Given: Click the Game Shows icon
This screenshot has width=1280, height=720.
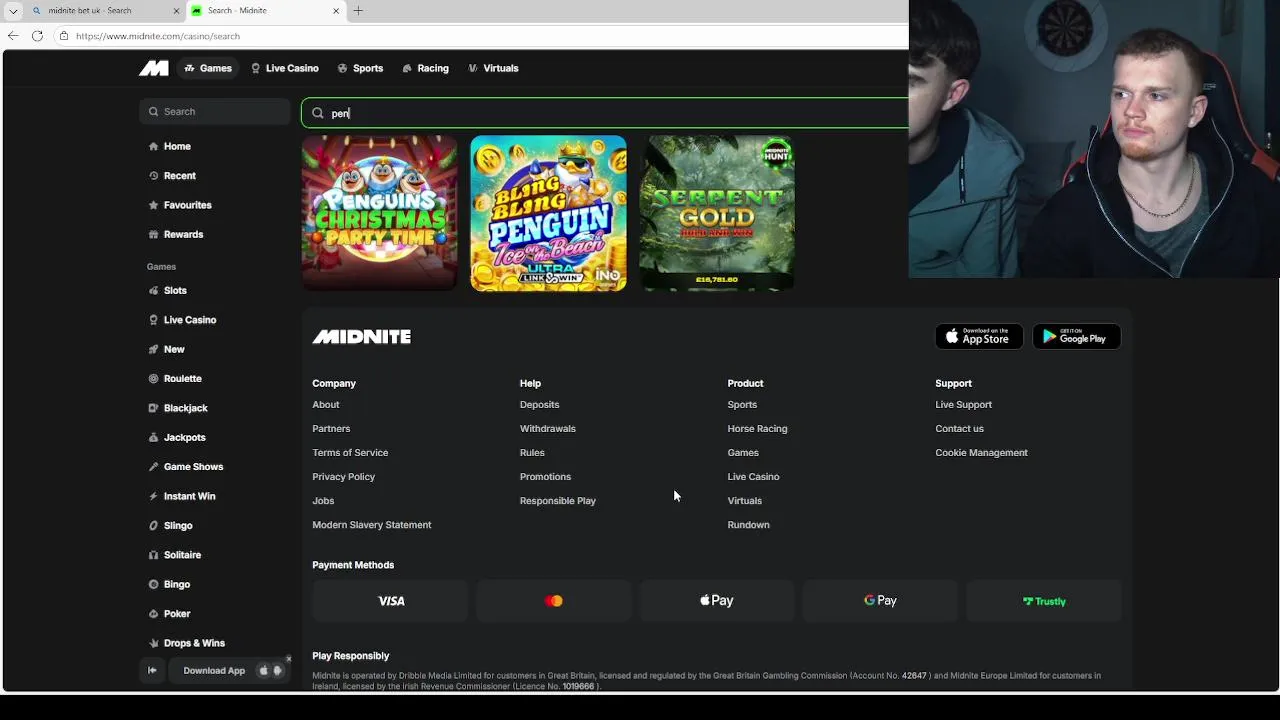Looking at the screenshot, I should 153,467.
